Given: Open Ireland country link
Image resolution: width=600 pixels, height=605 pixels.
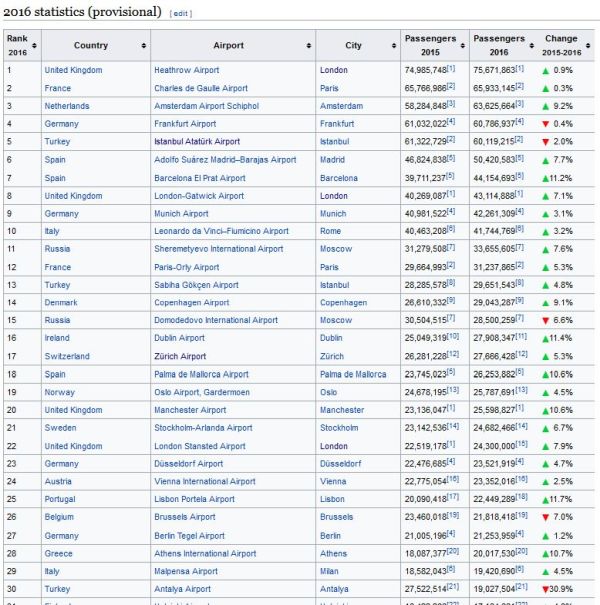Looking at the screenshot, I should tap(57, 338).
